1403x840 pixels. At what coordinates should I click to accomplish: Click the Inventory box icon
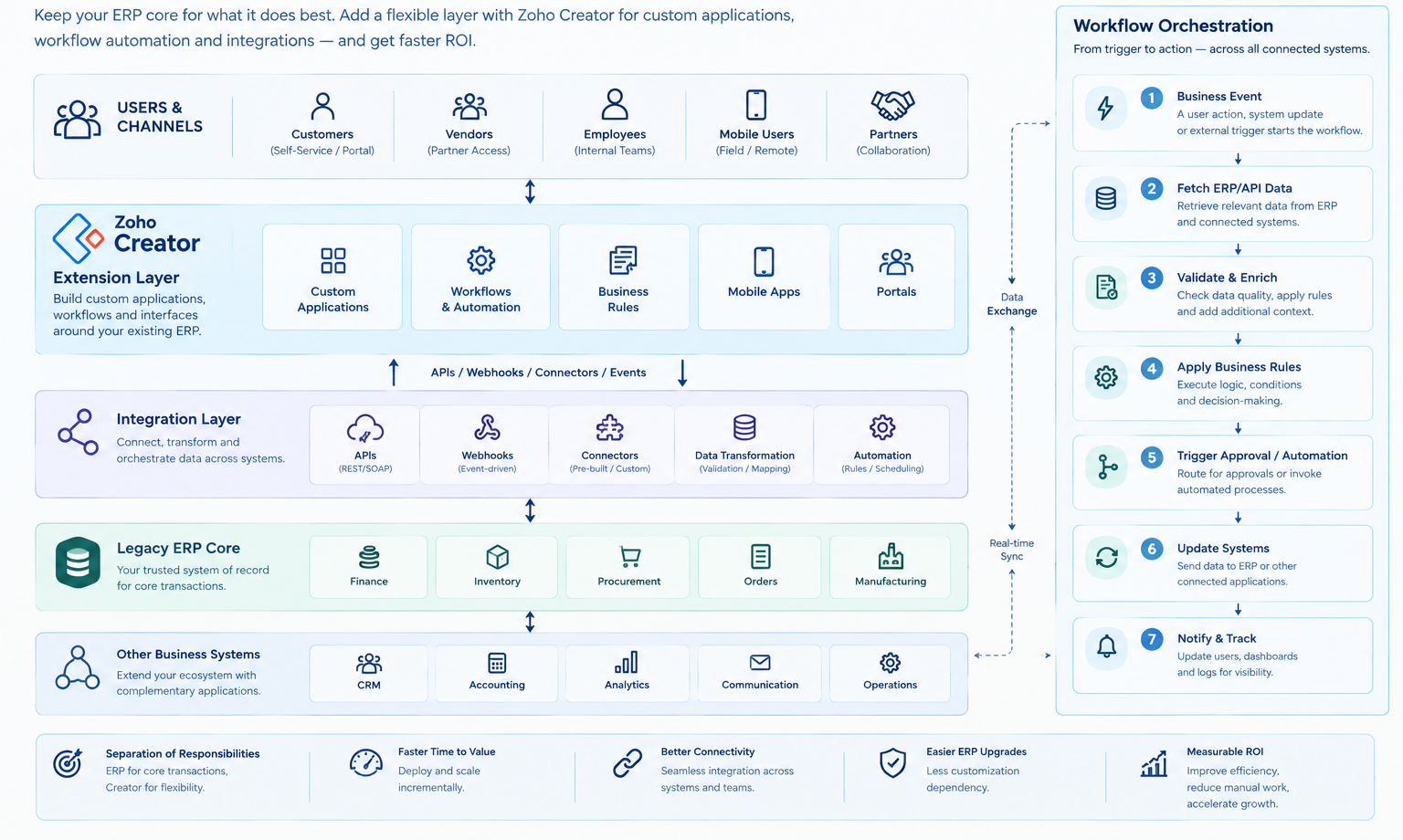497,557
